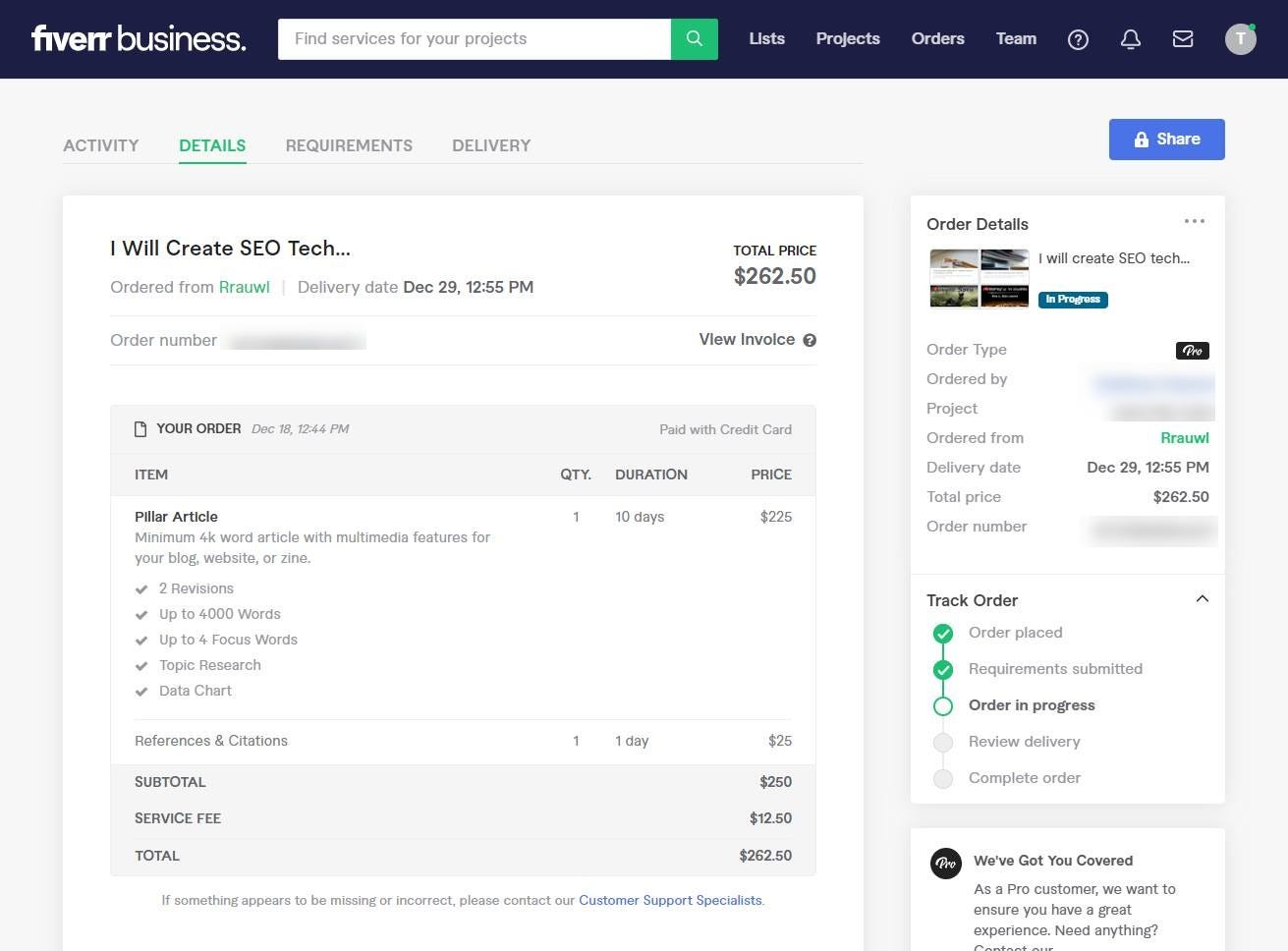The width and height of the screenshot is (1288, 951).
Task: Click the Dec 18, 12:44 PM order timestamp
Action: click(300, 429)
